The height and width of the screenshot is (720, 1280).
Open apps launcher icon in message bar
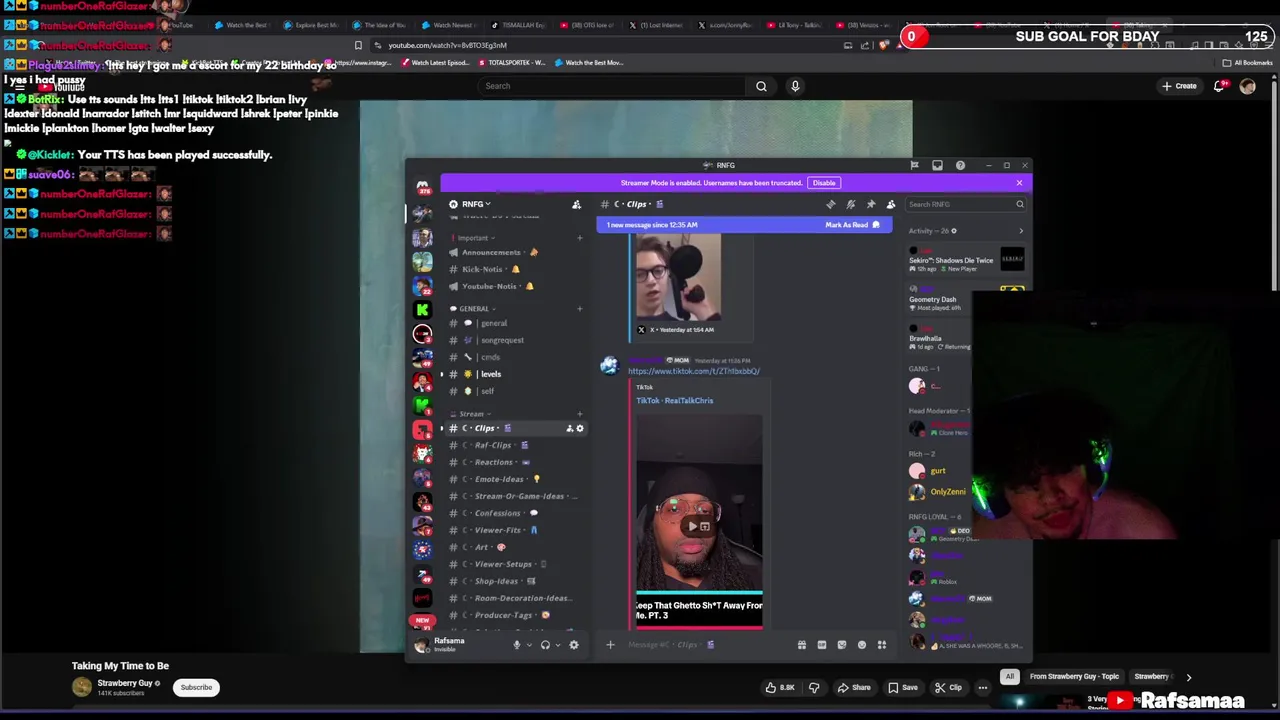coord(882,645)
